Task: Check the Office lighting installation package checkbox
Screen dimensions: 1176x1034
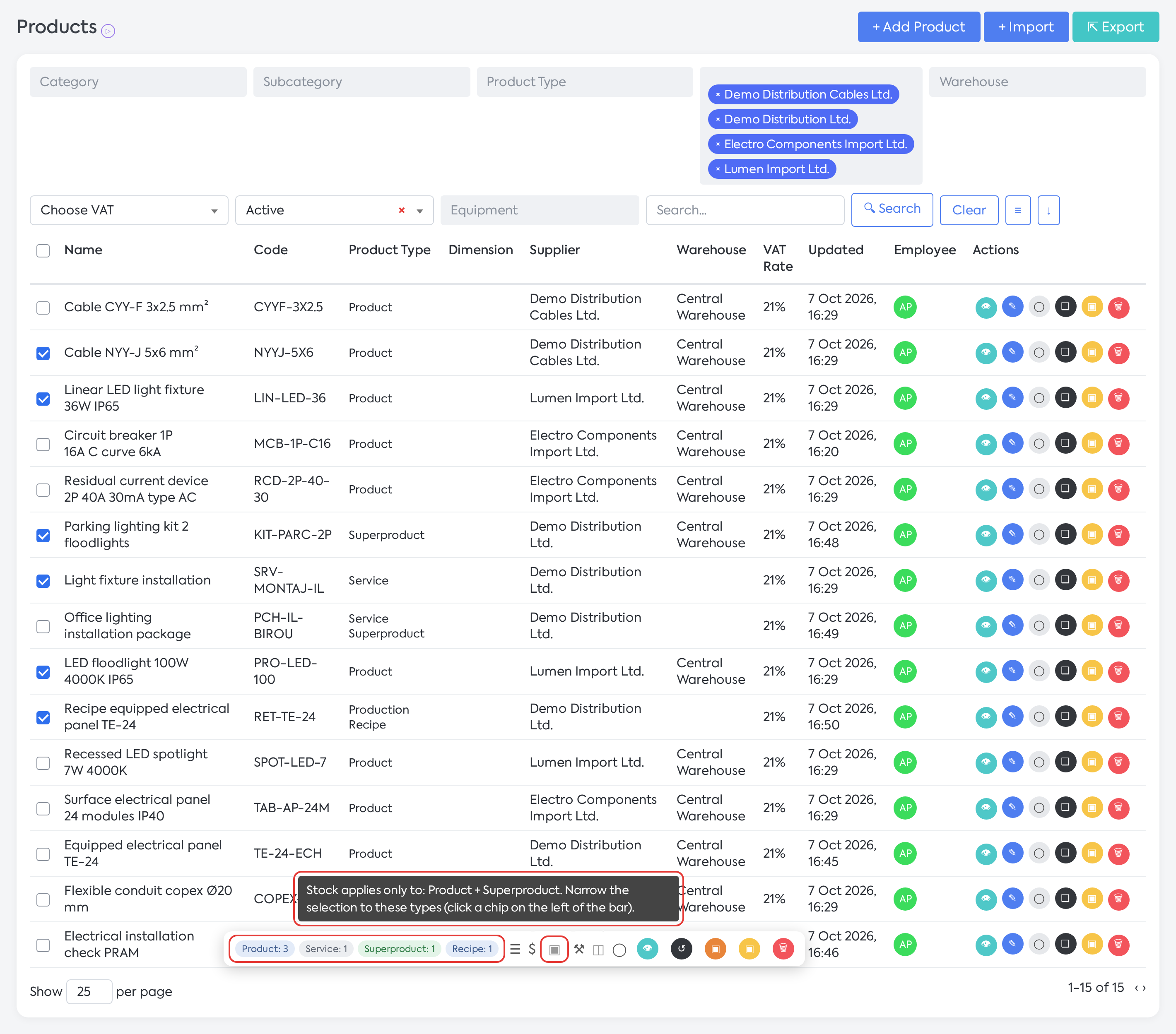Action: tap(43, 626)
